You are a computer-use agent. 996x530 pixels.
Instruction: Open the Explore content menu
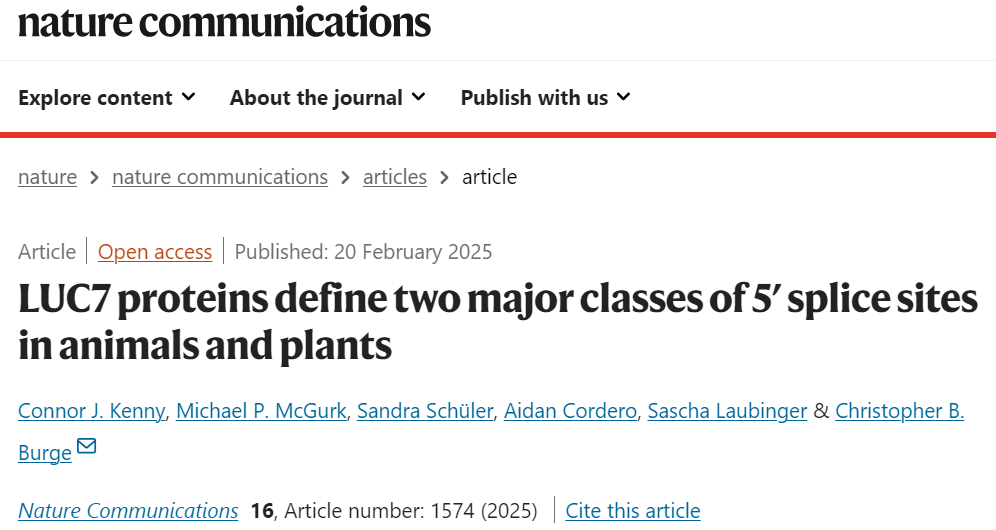[x=107, y=97]
